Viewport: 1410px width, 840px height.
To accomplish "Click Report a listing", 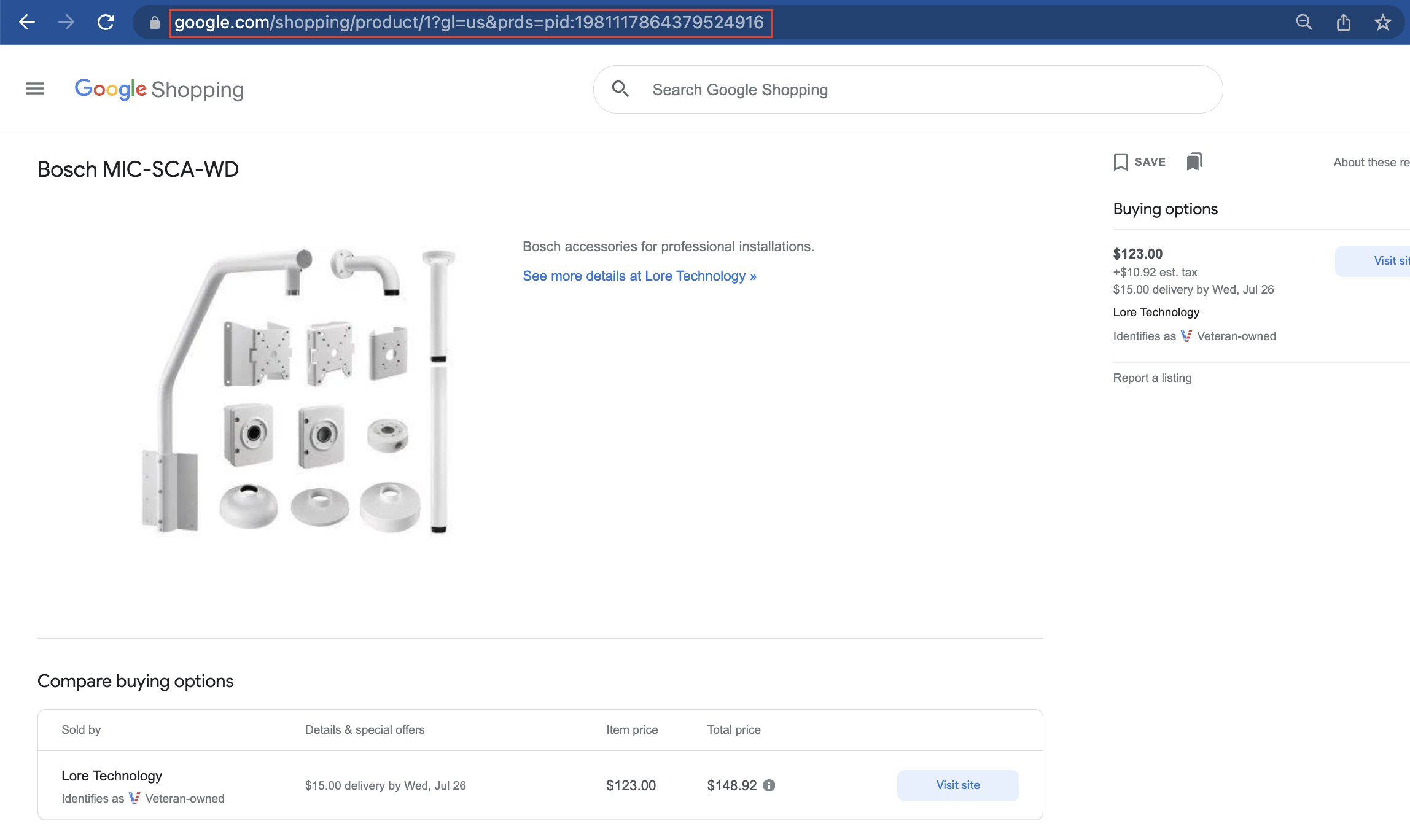I will click(1152, 378).
